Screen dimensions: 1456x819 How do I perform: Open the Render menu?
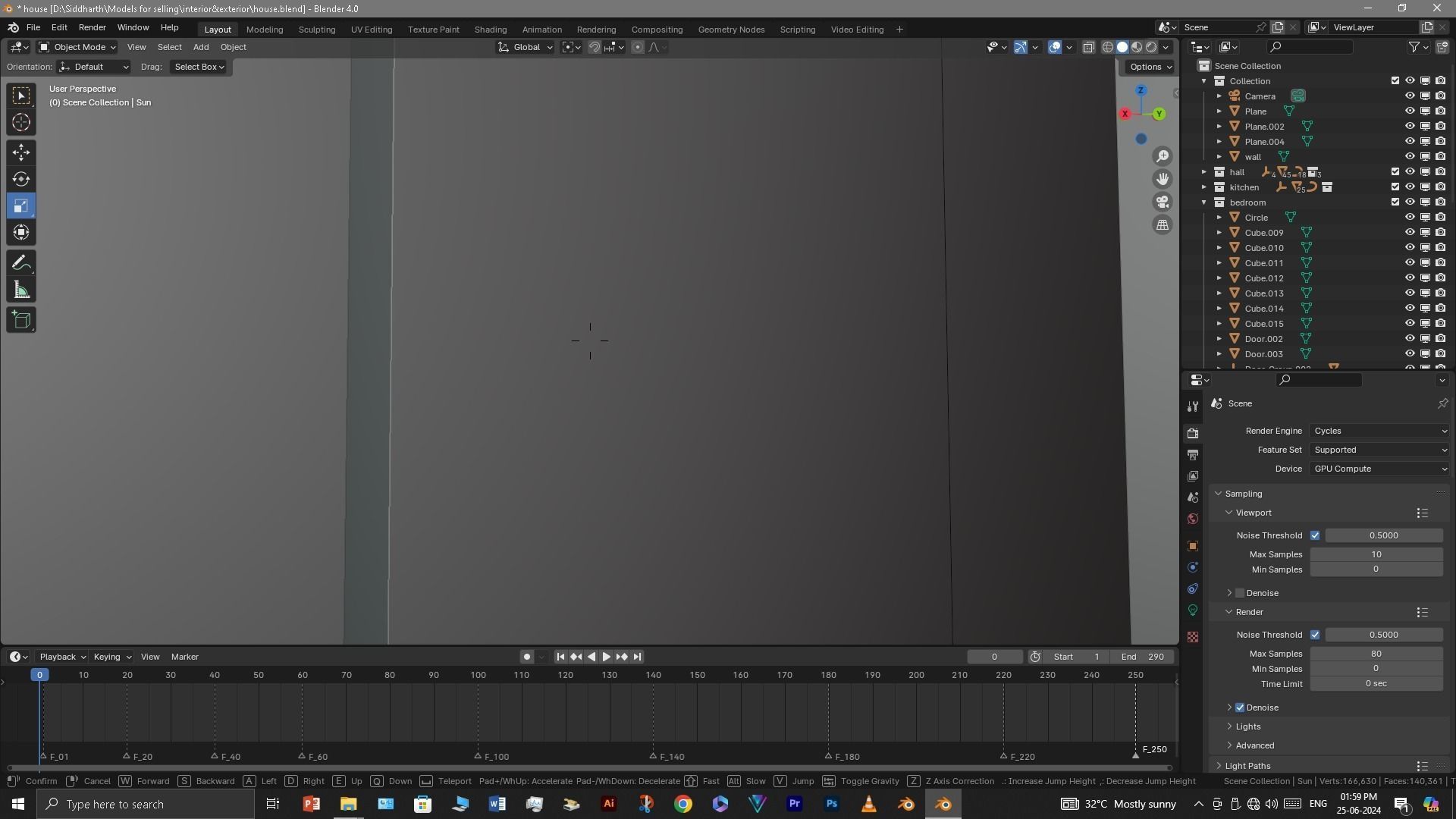(x=92, y=27)
